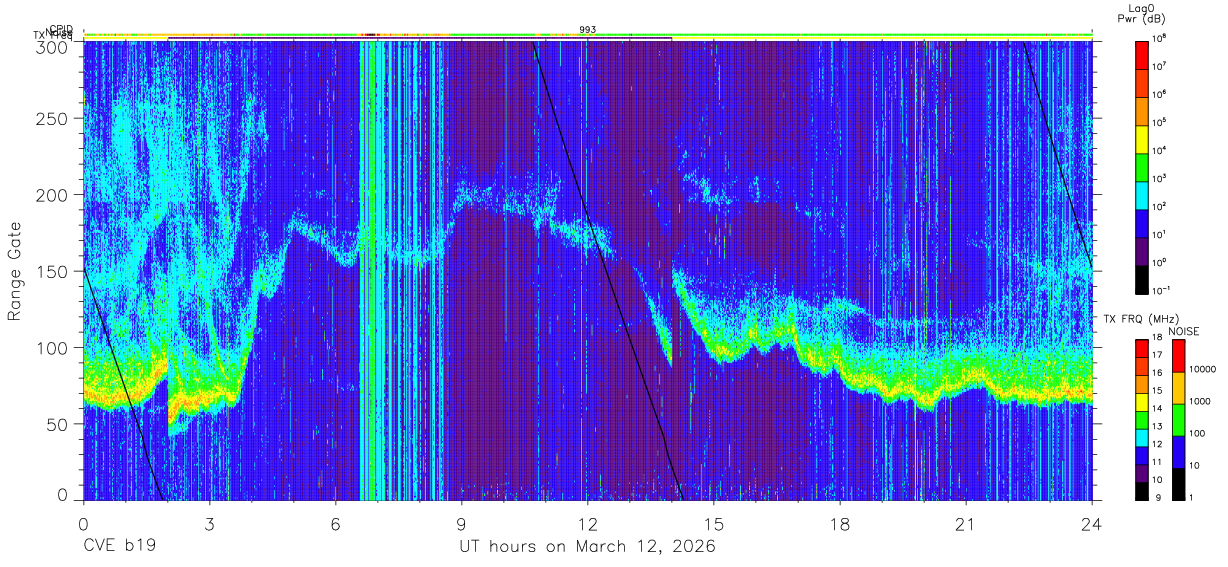Click the 10^5 label on power colorbar
Viewport: 1228px width, 567px height.
coord(1160,122)
